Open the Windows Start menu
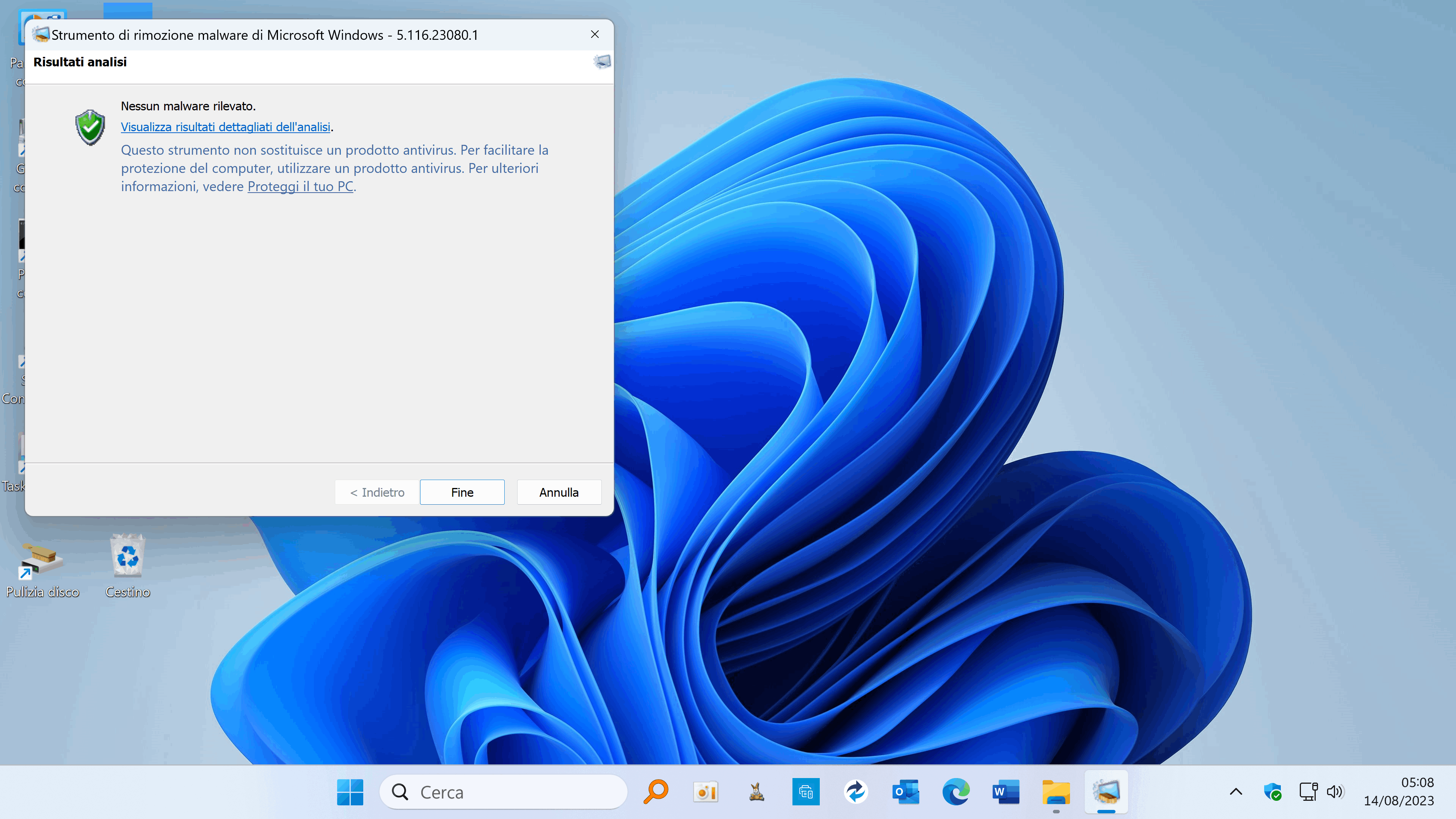 (x=350, y=792)
